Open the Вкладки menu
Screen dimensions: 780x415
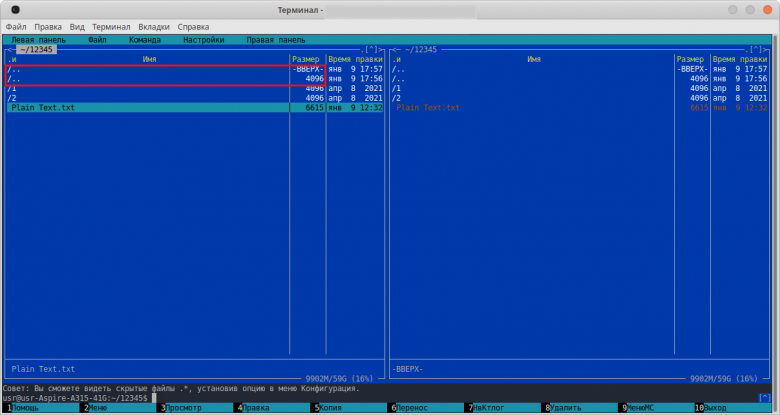(x=153, y=27)
